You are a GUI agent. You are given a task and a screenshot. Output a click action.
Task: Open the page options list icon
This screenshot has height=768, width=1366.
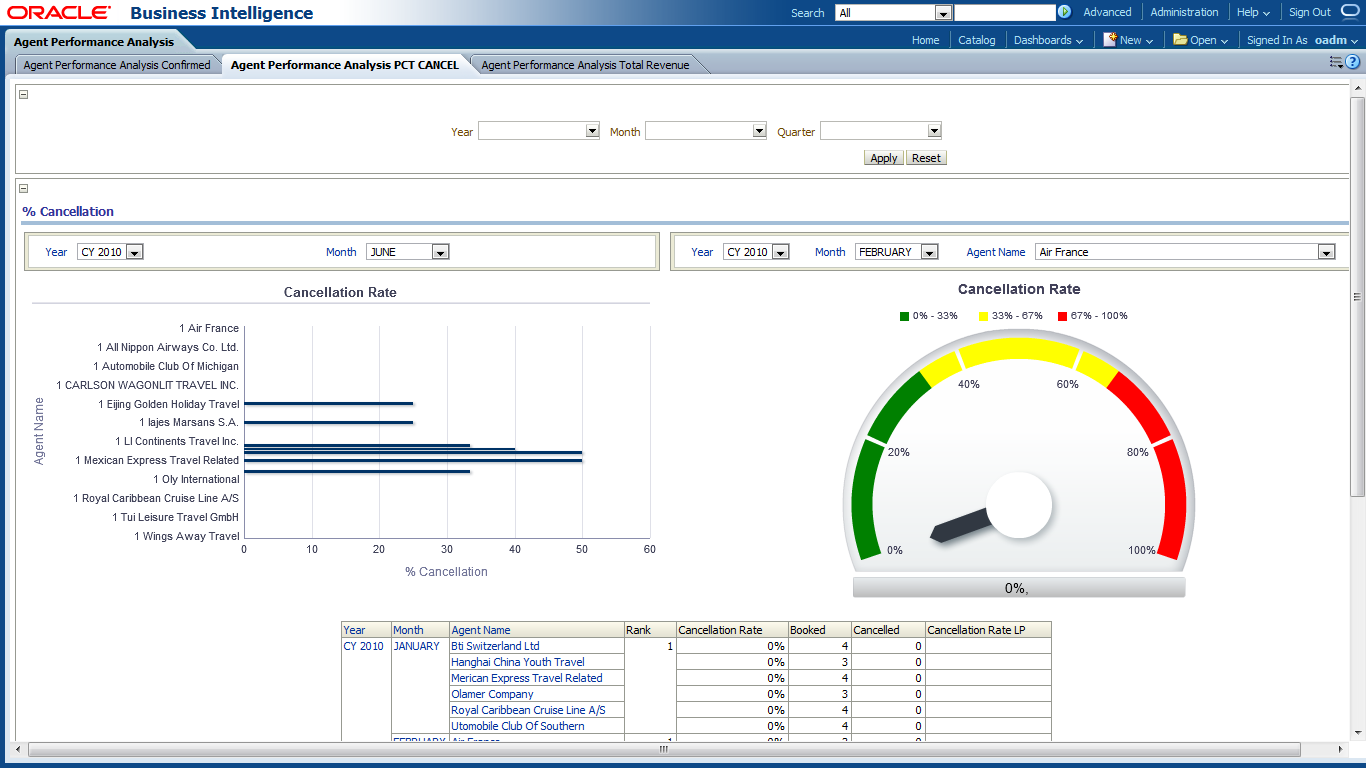[x=1335, y=63]
